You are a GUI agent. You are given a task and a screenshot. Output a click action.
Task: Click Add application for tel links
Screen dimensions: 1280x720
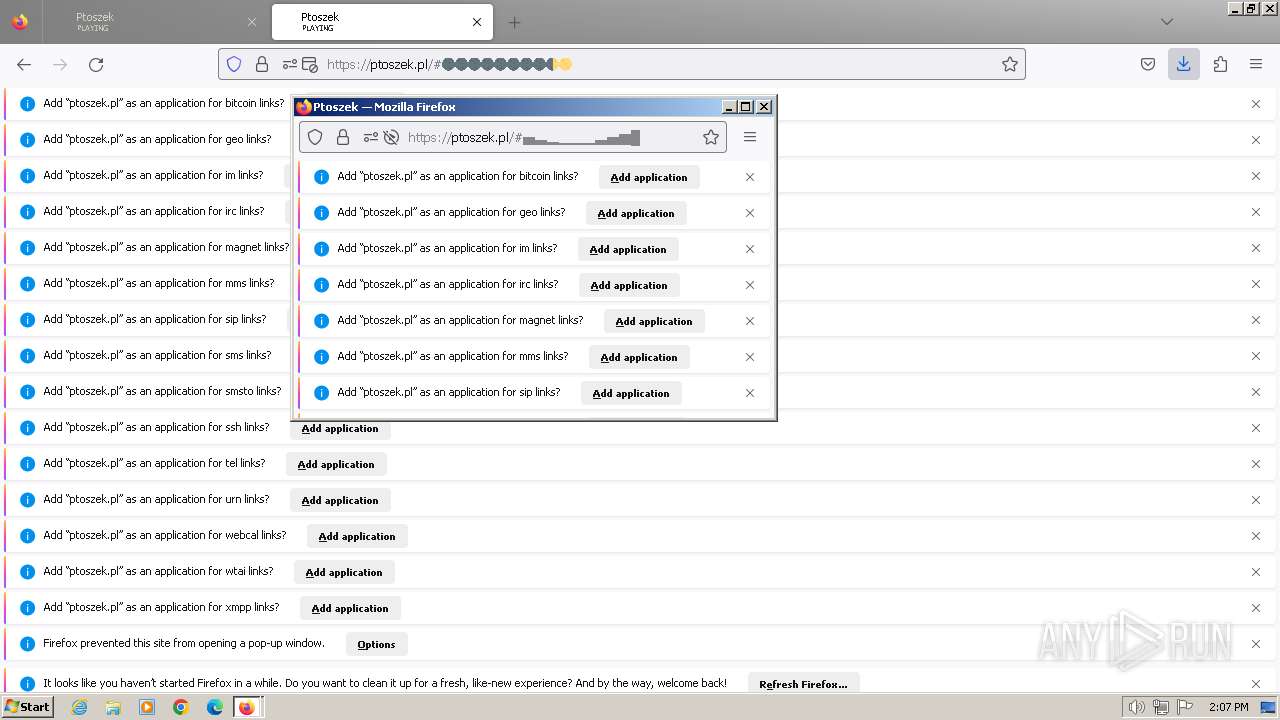click(336, 464)
